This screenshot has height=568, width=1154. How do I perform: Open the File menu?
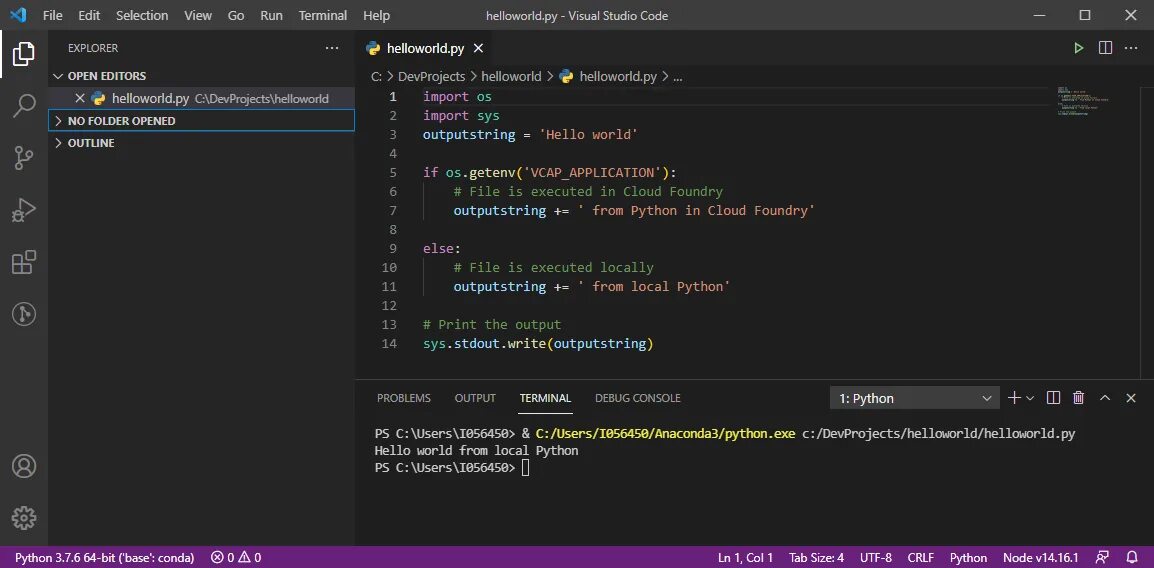(52, 15)
